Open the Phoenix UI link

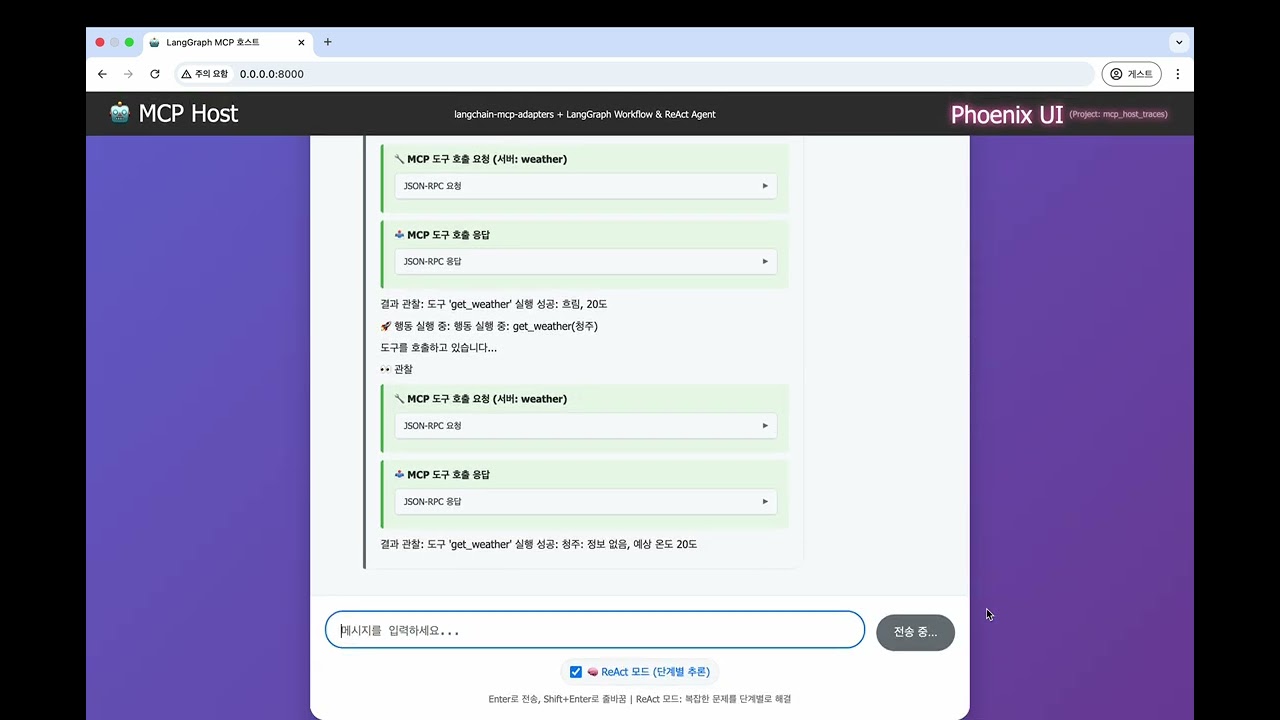[x=1006, y=114]
